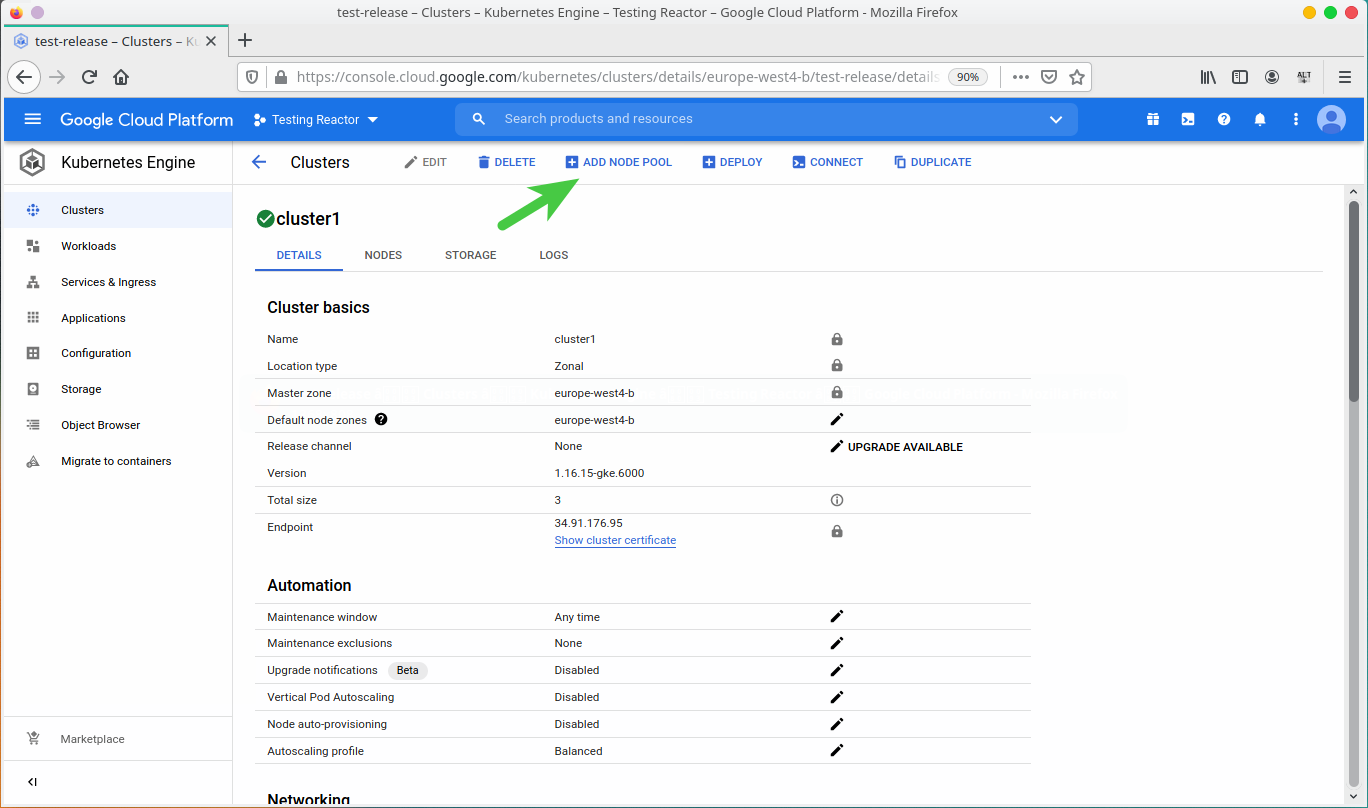Open the three-dot settings menu in header
The width and height of the screenshot is (1368, 808).
click(1296, 119)
